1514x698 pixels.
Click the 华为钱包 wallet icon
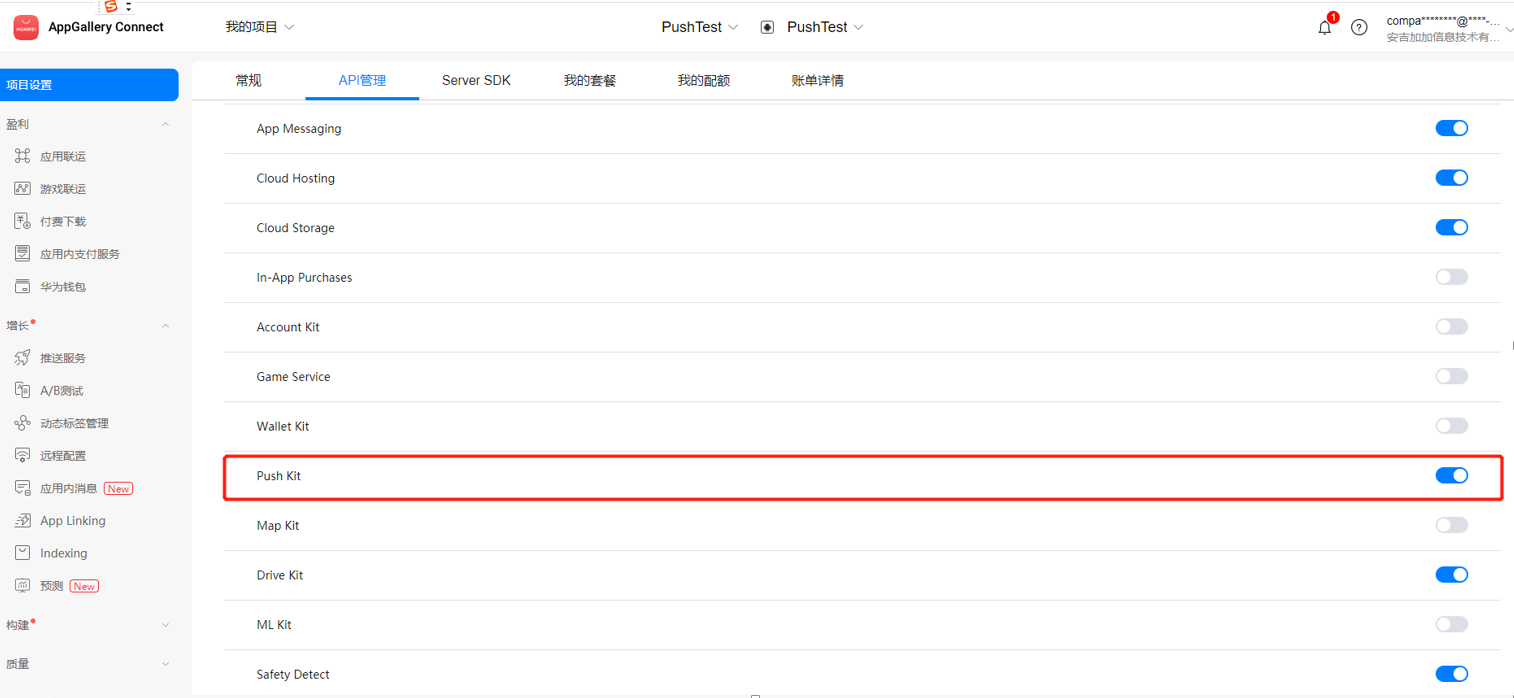tap(22, 287)
